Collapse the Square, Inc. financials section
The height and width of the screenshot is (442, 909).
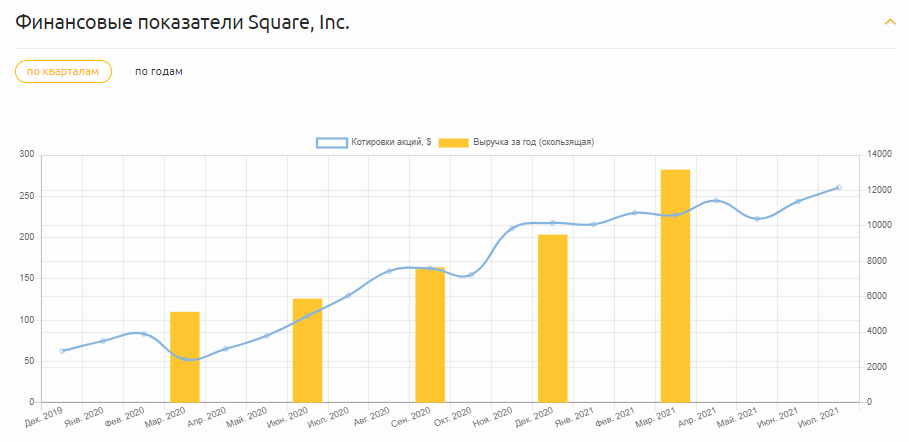pos(889,22)
